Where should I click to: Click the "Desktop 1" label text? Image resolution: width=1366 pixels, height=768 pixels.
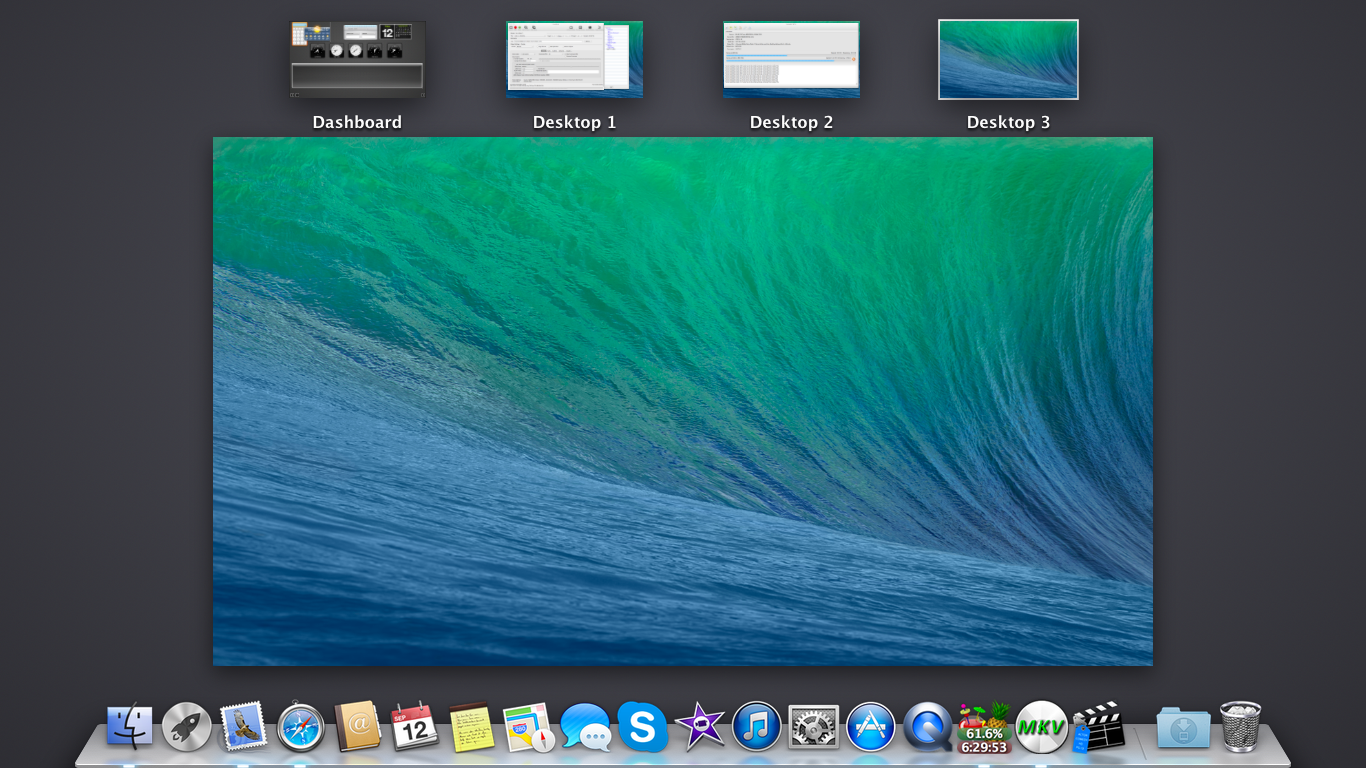pyautogui.click(x=574, y=122)
